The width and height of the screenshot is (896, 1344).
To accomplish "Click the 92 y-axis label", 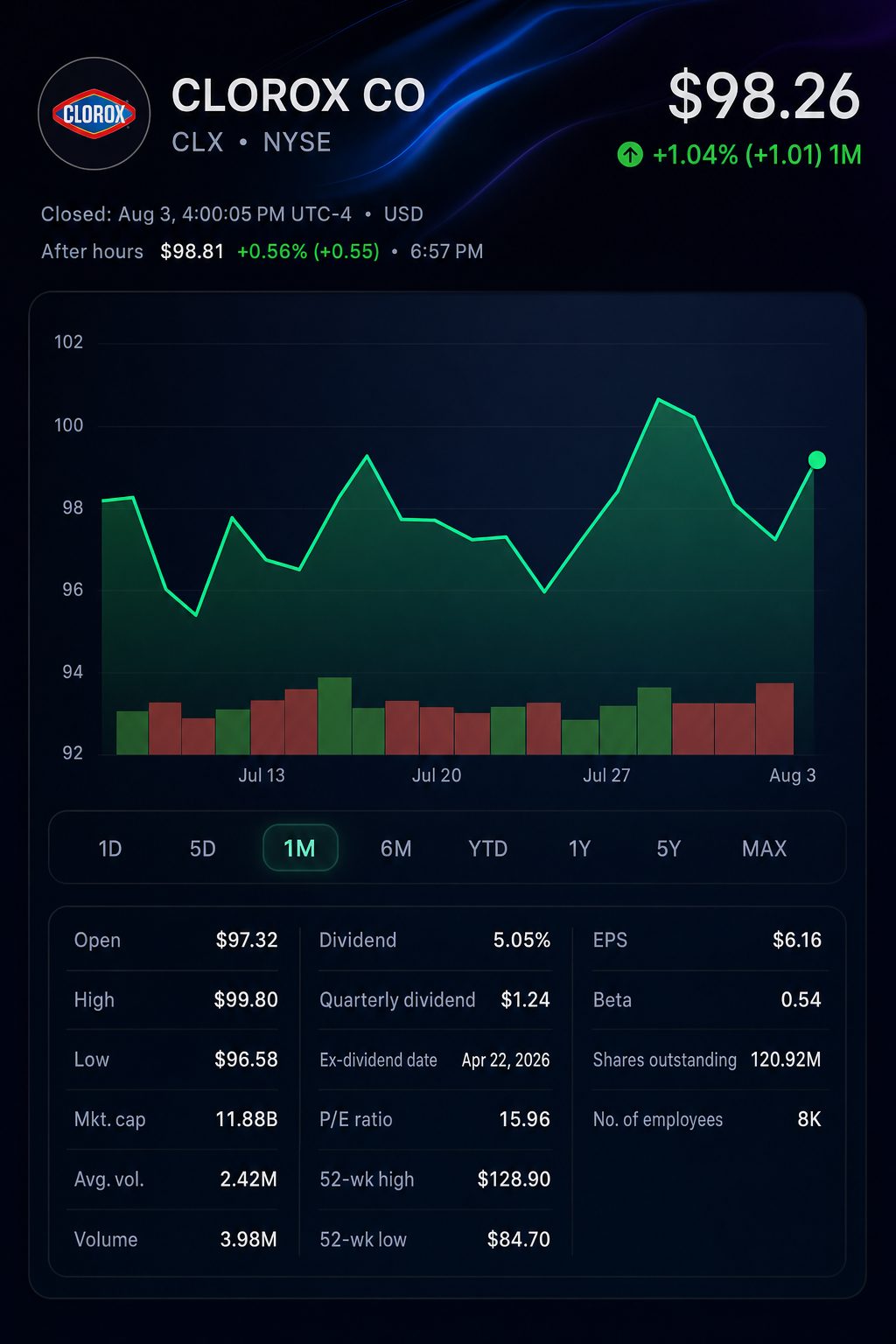I will click(73, 752).
